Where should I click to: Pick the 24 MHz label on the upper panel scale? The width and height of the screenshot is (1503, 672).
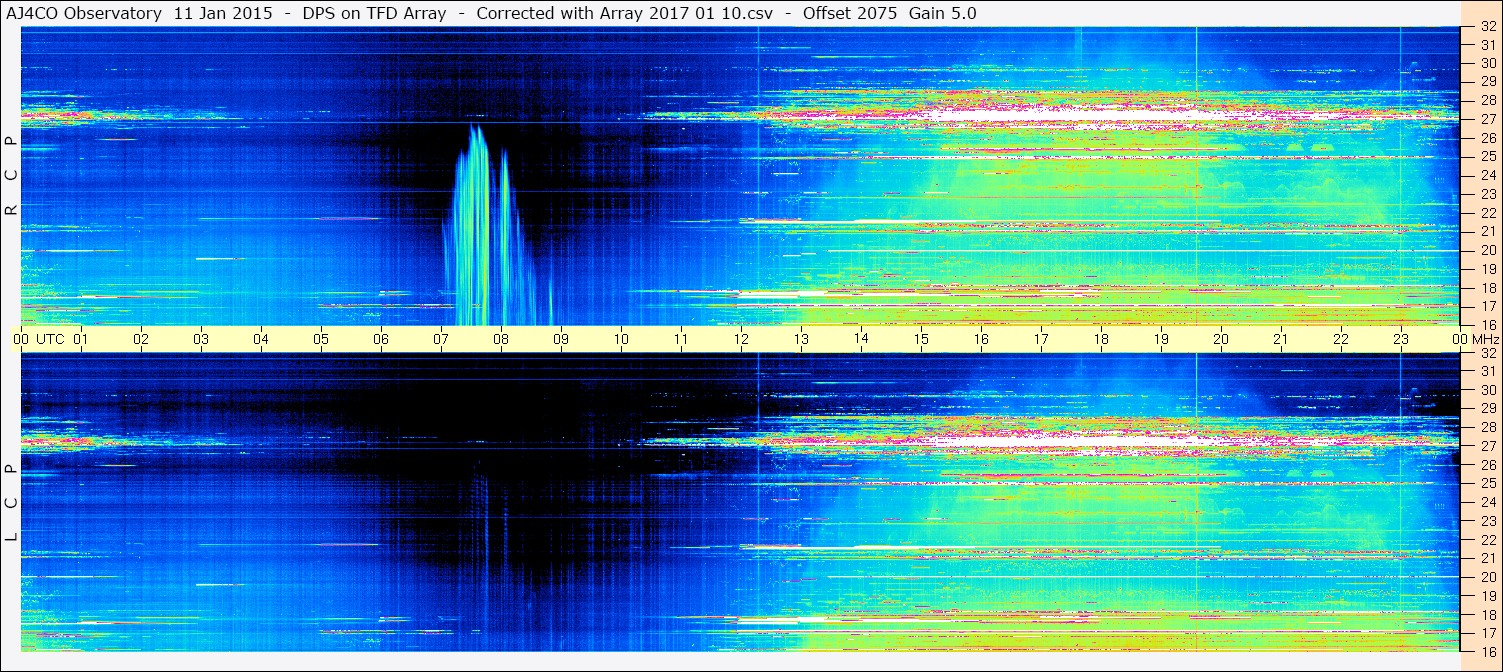point(1487,175)
